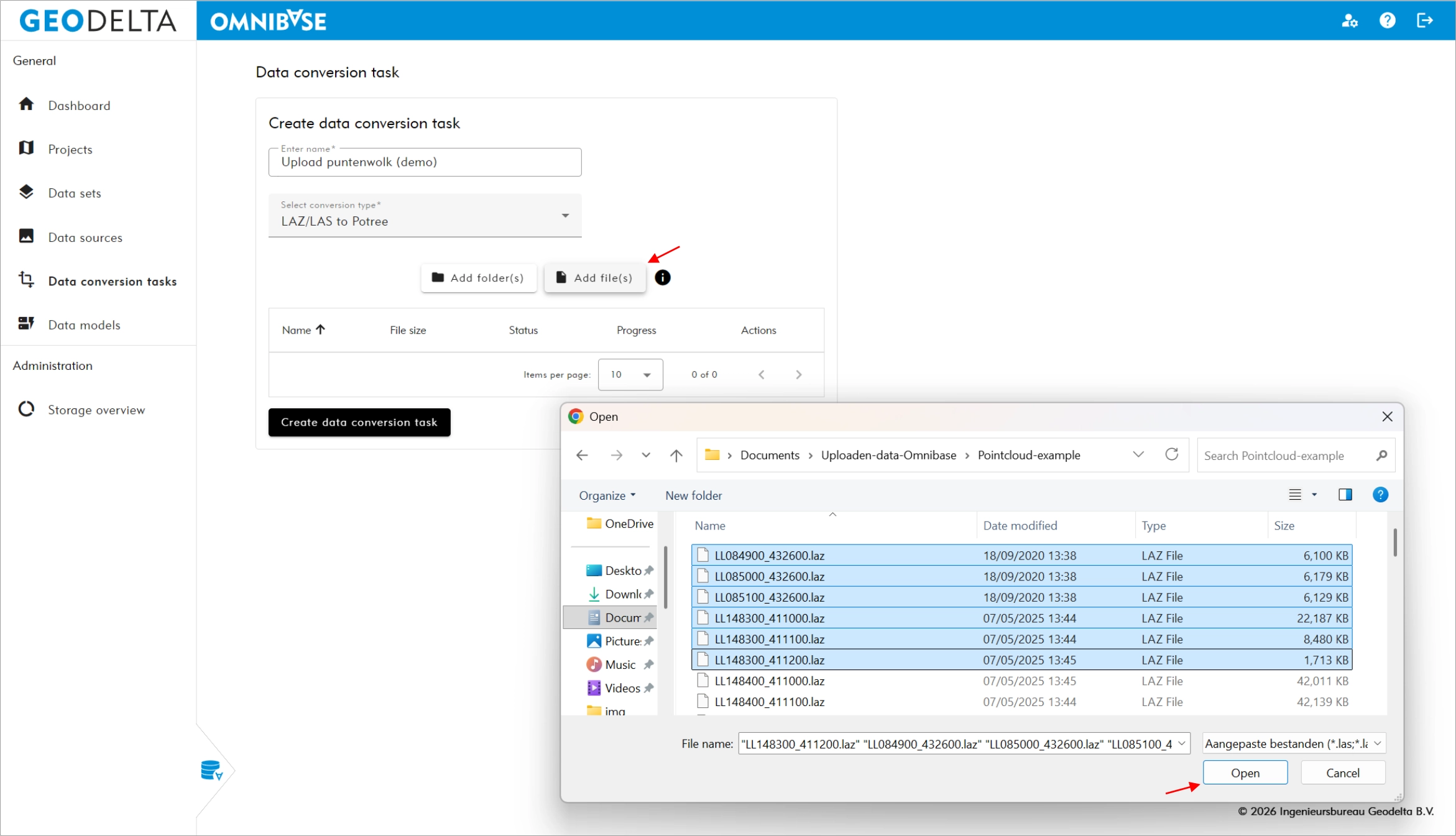1456x836 pixels.
Task: Go up one folder level in dialog
Action: pos(676,456)
